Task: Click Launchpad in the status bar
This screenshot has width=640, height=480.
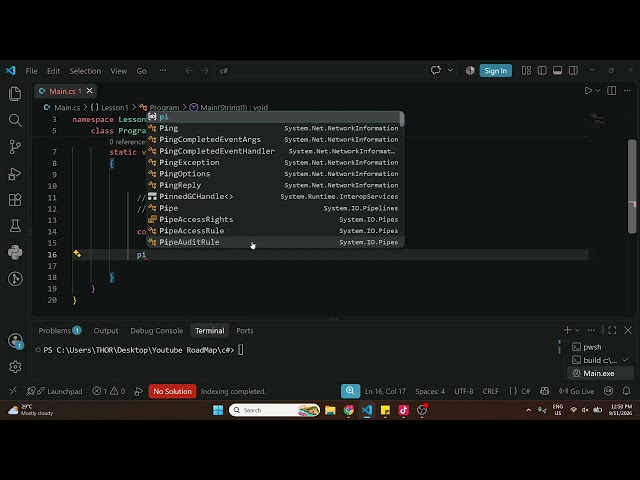Action: (54, 391)
